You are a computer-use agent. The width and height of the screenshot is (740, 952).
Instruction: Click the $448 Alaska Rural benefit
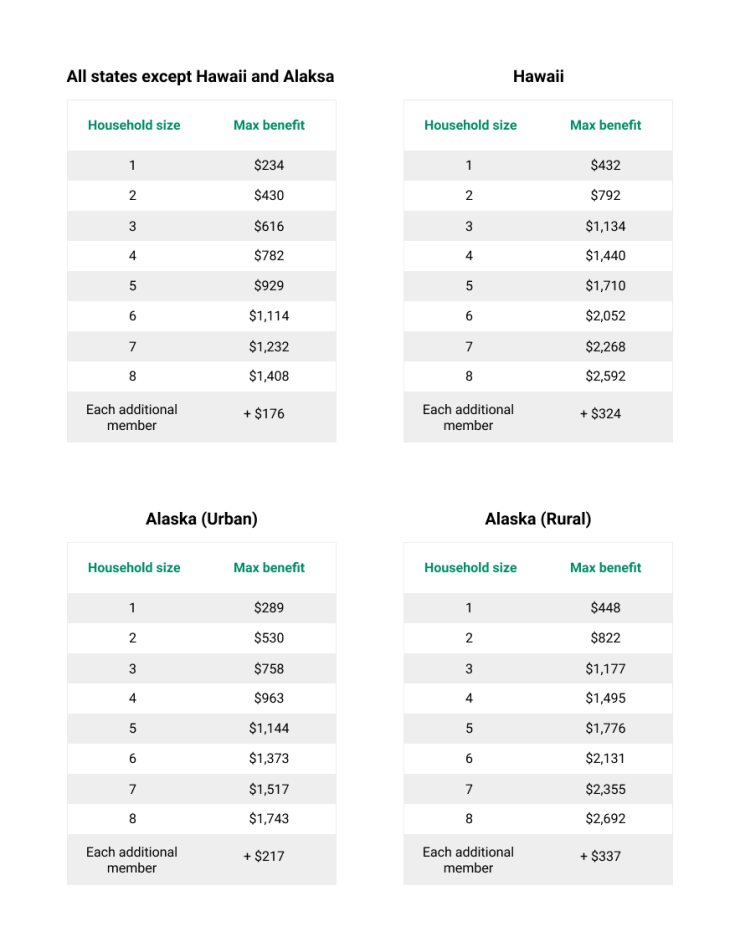click(x=605, y=607)
